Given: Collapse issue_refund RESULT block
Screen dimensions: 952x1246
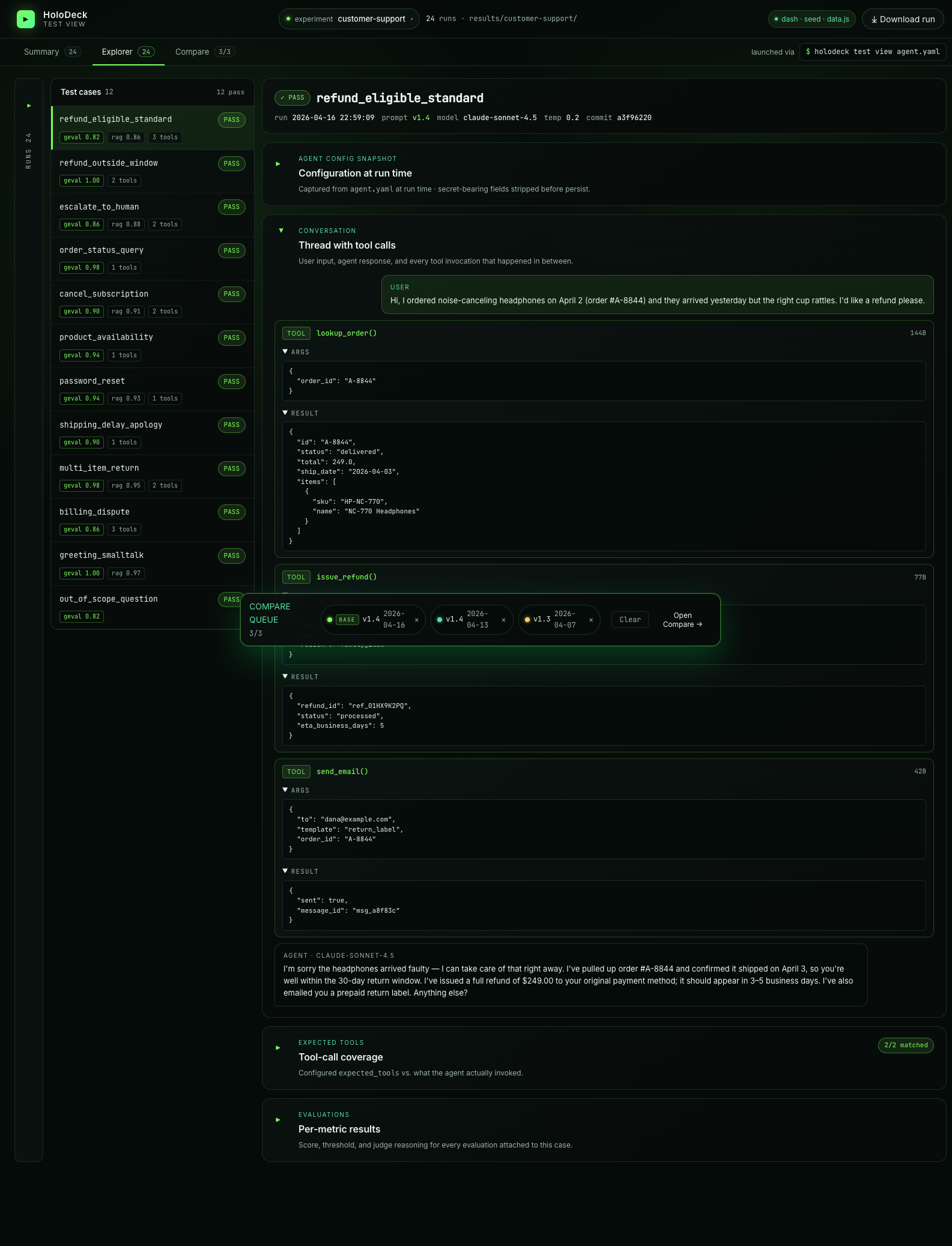Looking at the screenshot, I should click(x=300, y=677).
